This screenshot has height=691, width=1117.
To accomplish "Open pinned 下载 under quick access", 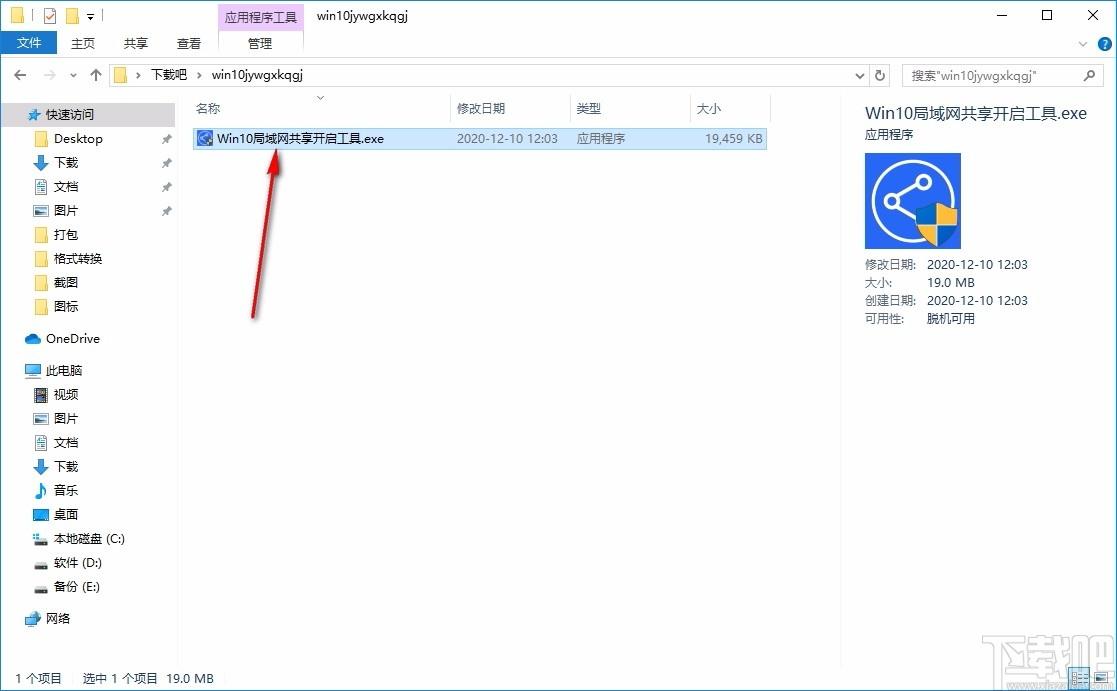I will (x=66, y=162).
